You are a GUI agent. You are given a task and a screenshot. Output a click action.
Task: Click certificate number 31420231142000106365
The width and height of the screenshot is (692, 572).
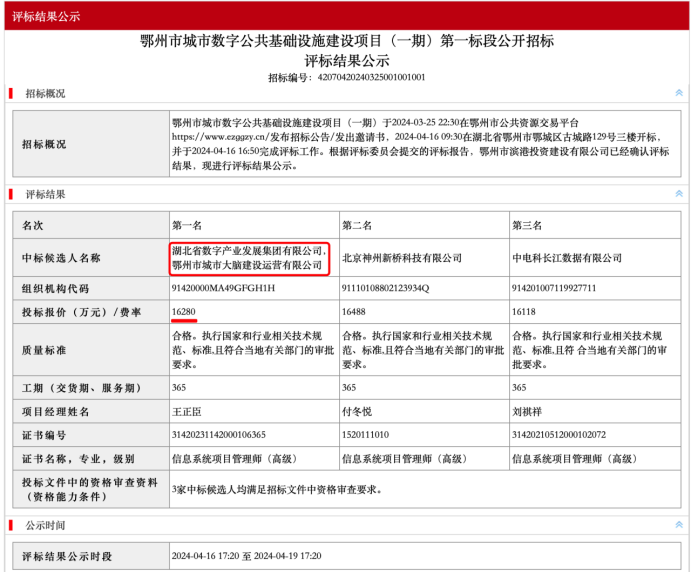click(218, 435)
